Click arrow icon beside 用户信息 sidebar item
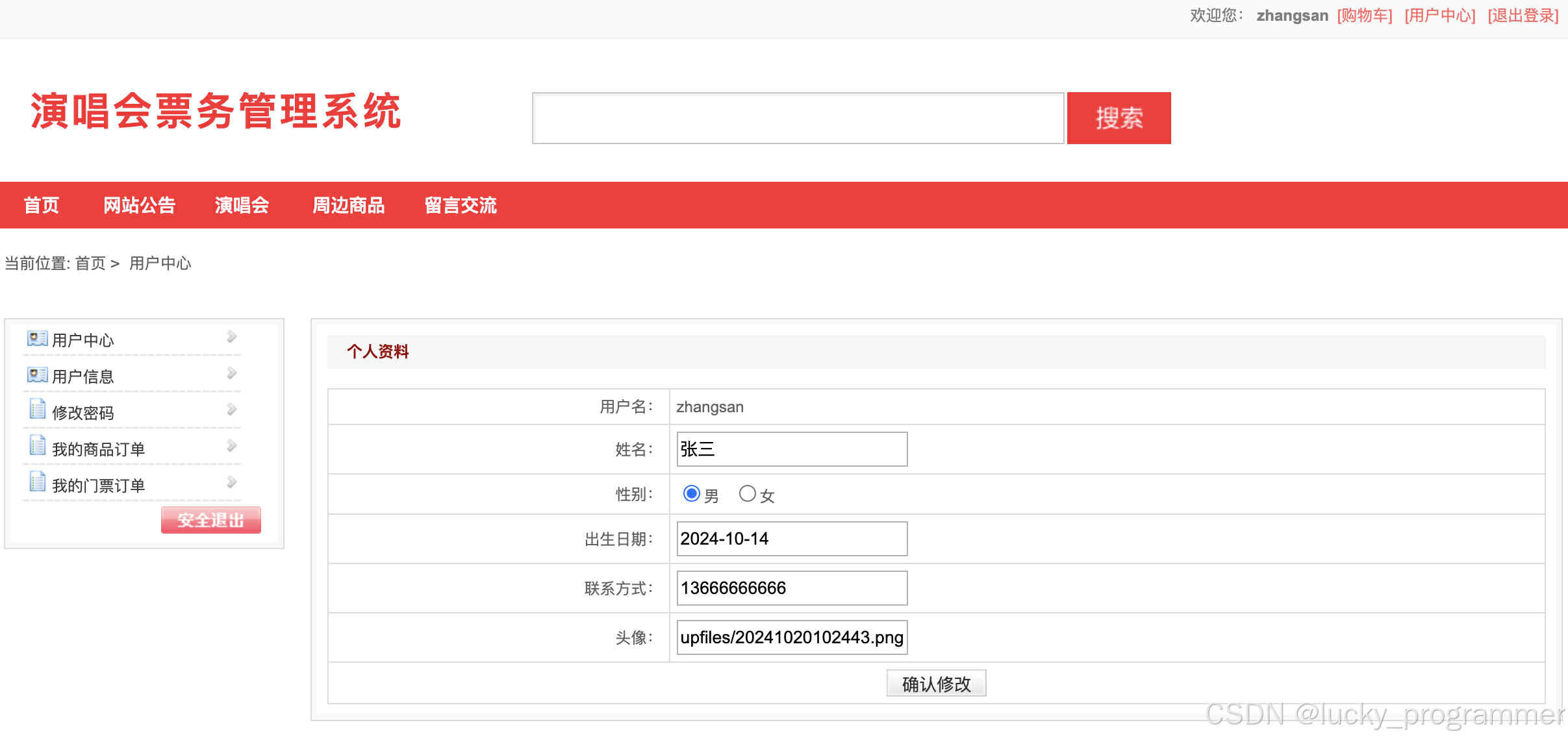 [x=231, y=373]
